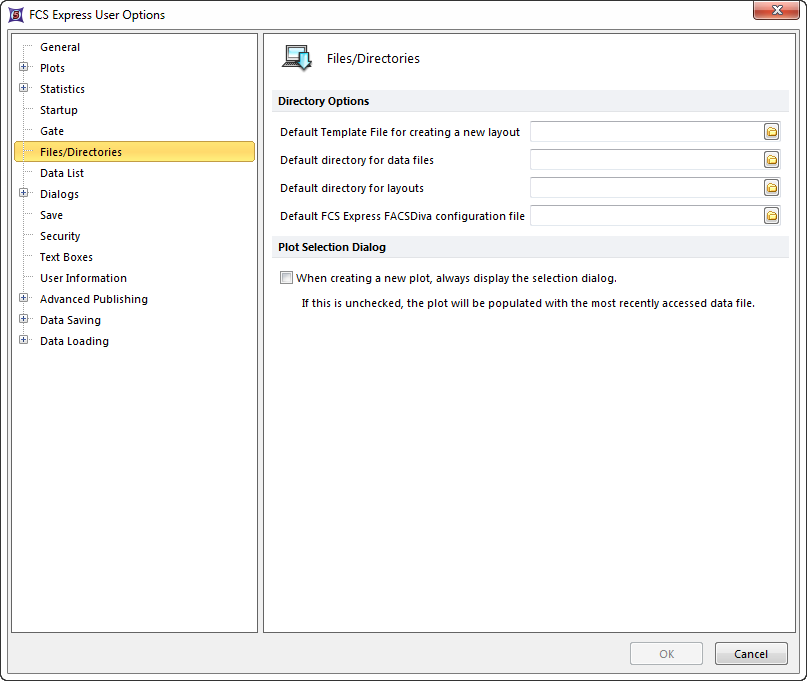Open the Save options
807x681 pixels.
(51, 215)
